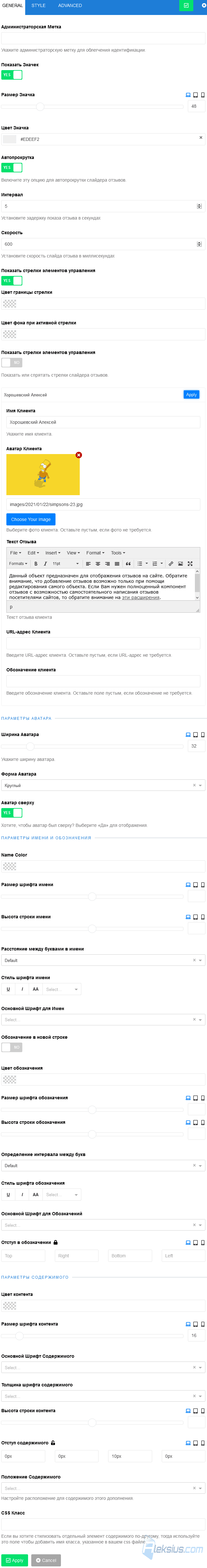Click the green checkmark save icon in header
Viewport: 207px width, 1568px height.
point(186,5)
